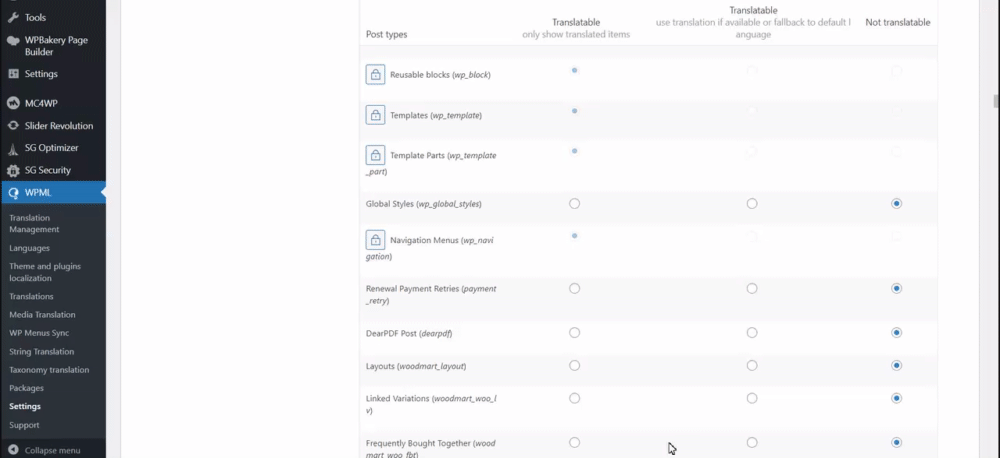1000x458 pixels.
Task: Choose translated-only option for Renewal Payment Retries
Action: (574, 289)
